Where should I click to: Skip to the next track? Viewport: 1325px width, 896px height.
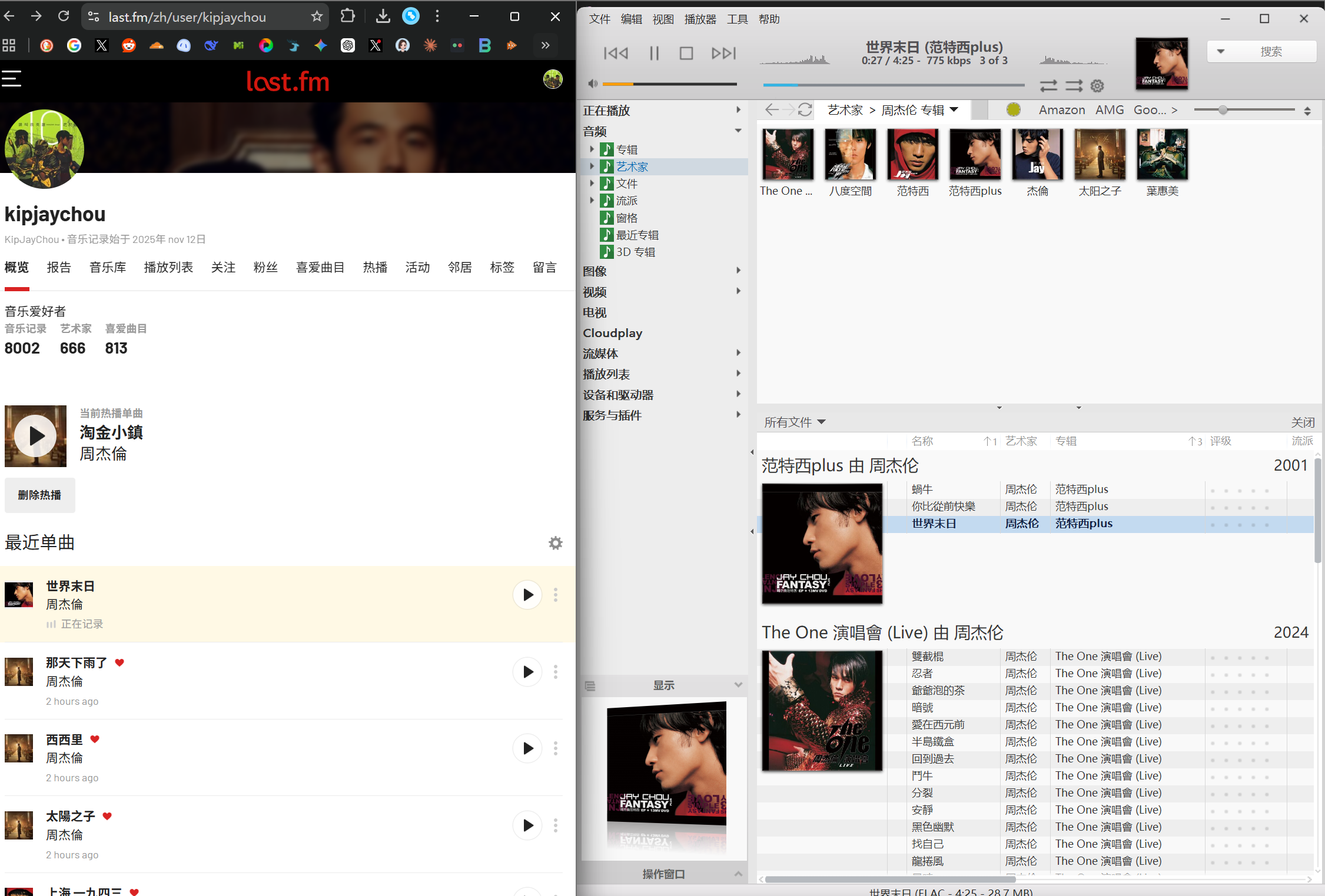coord(723,54)
